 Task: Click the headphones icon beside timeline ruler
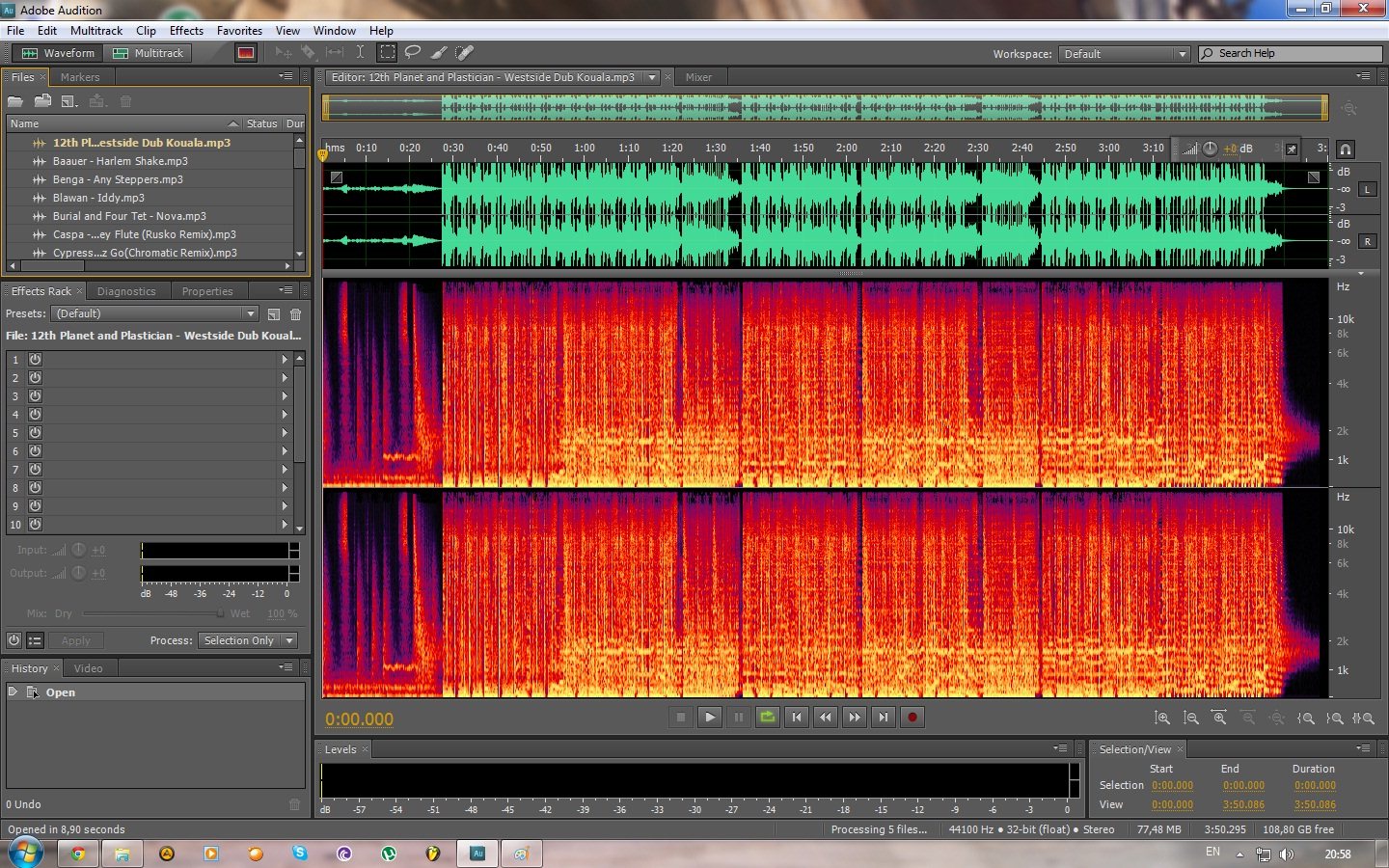(x=1346, y=149)
